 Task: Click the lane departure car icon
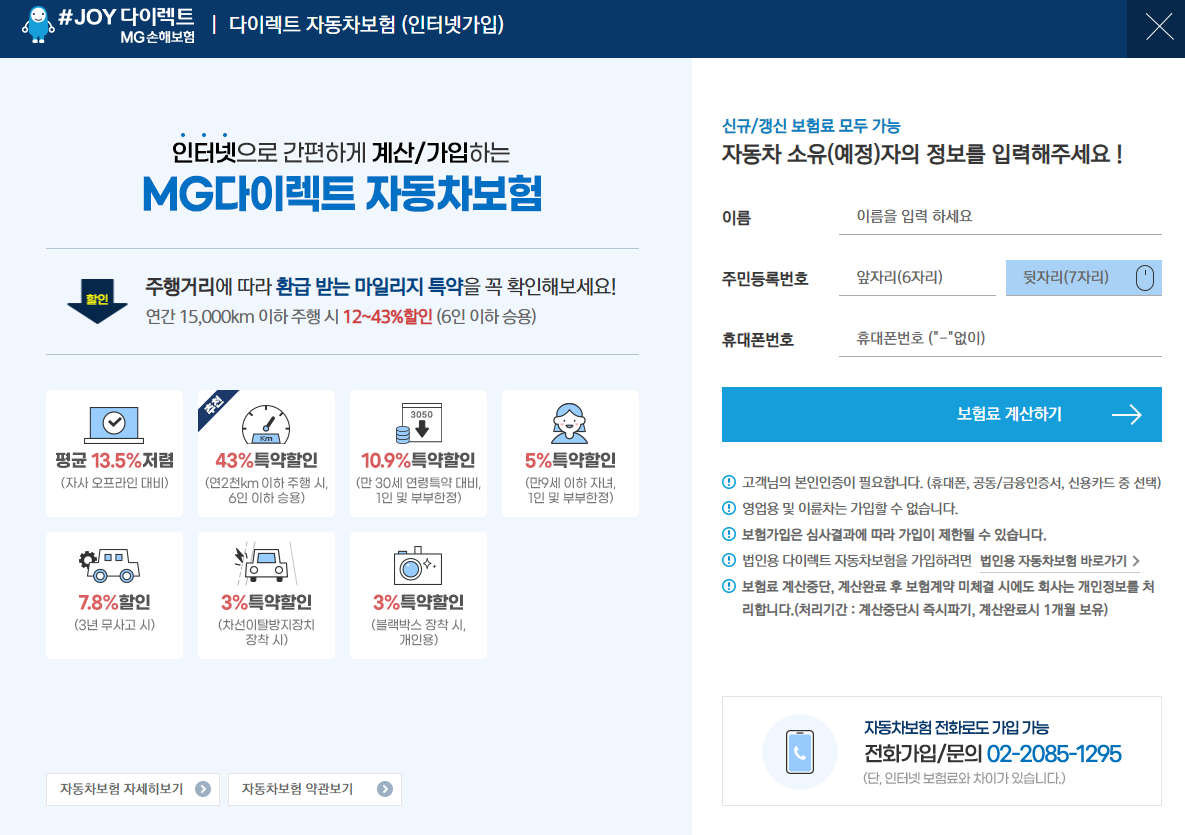pos(266,564)
